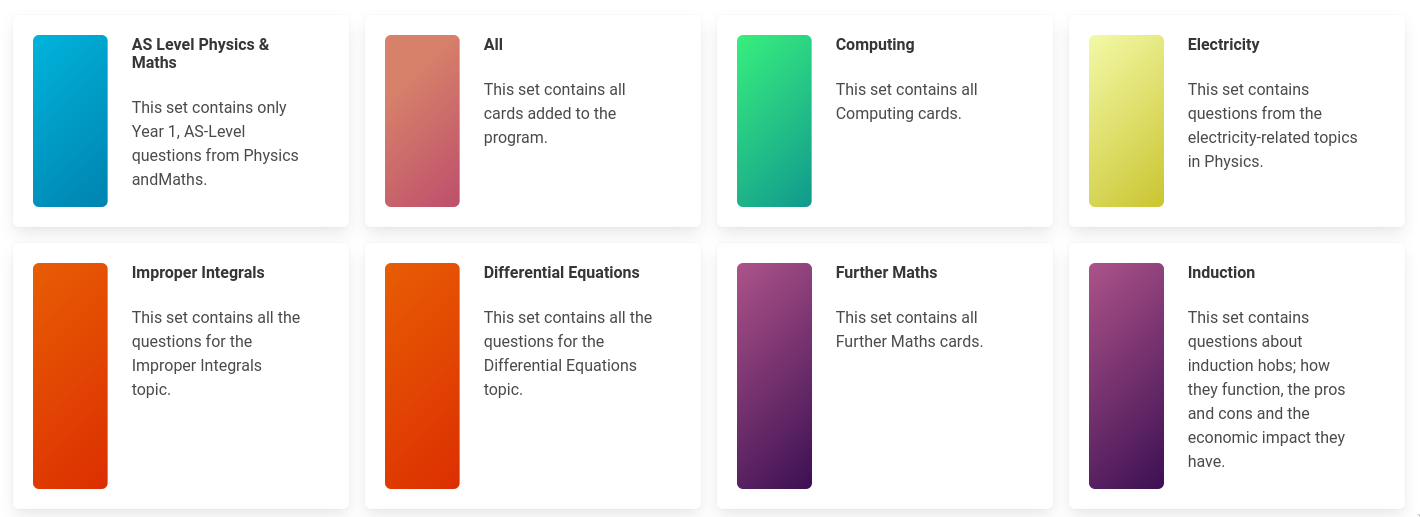The width and height of the screenshot is (1420, 517).
Task: Pick the purple Induction set swatch
Action: point(1126,376)
